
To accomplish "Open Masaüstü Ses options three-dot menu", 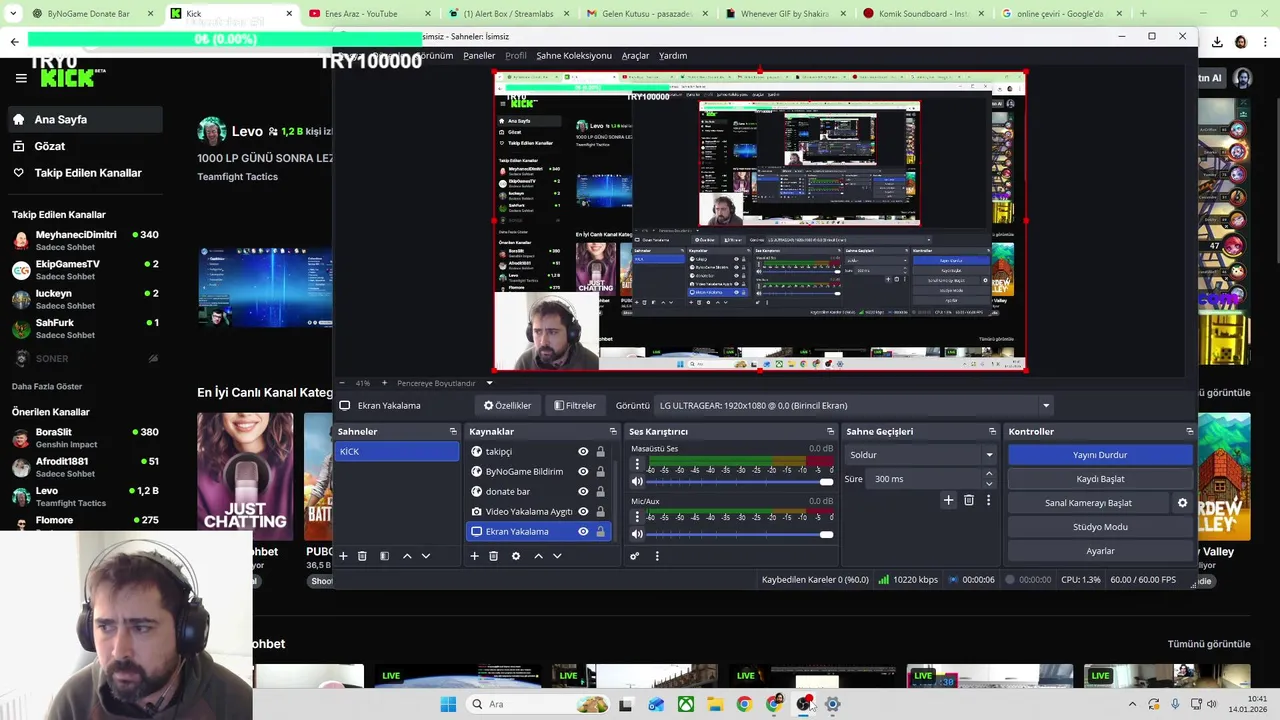I will click(x=637, y=464).
